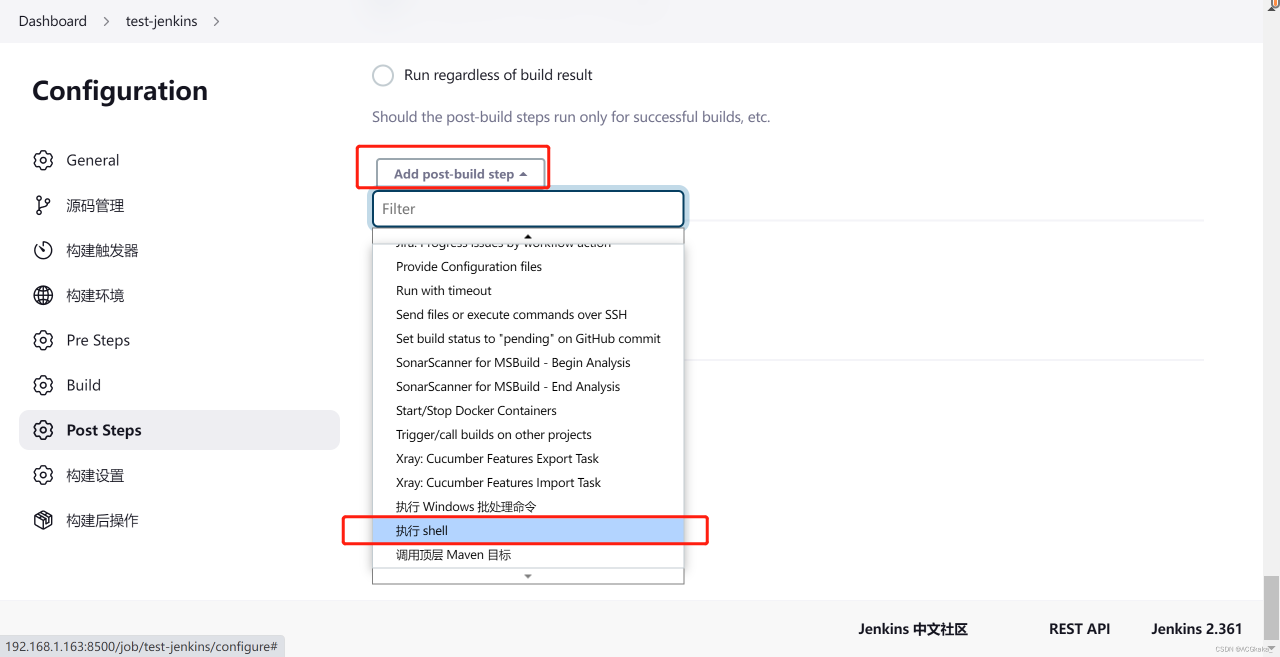Expand the test-jenkins breadcrumb chevron
The height and width of the screenshot is (657, 1280).
(x=217, y=21)
